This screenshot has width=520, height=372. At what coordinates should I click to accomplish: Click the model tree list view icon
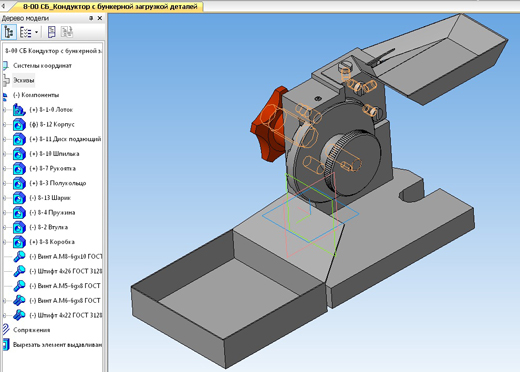(26, 32)
